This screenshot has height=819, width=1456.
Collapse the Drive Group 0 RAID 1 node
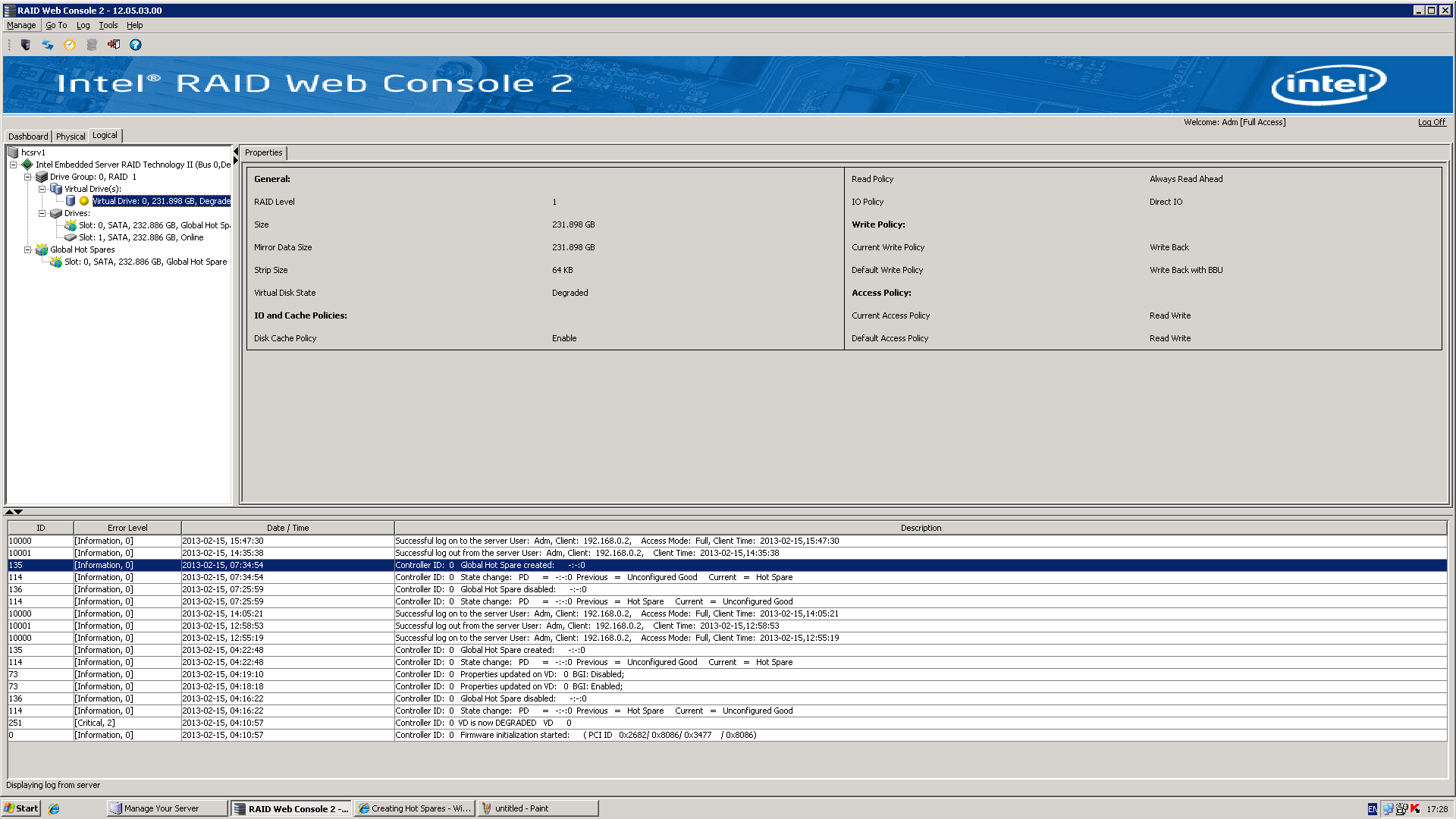[28, 177]
